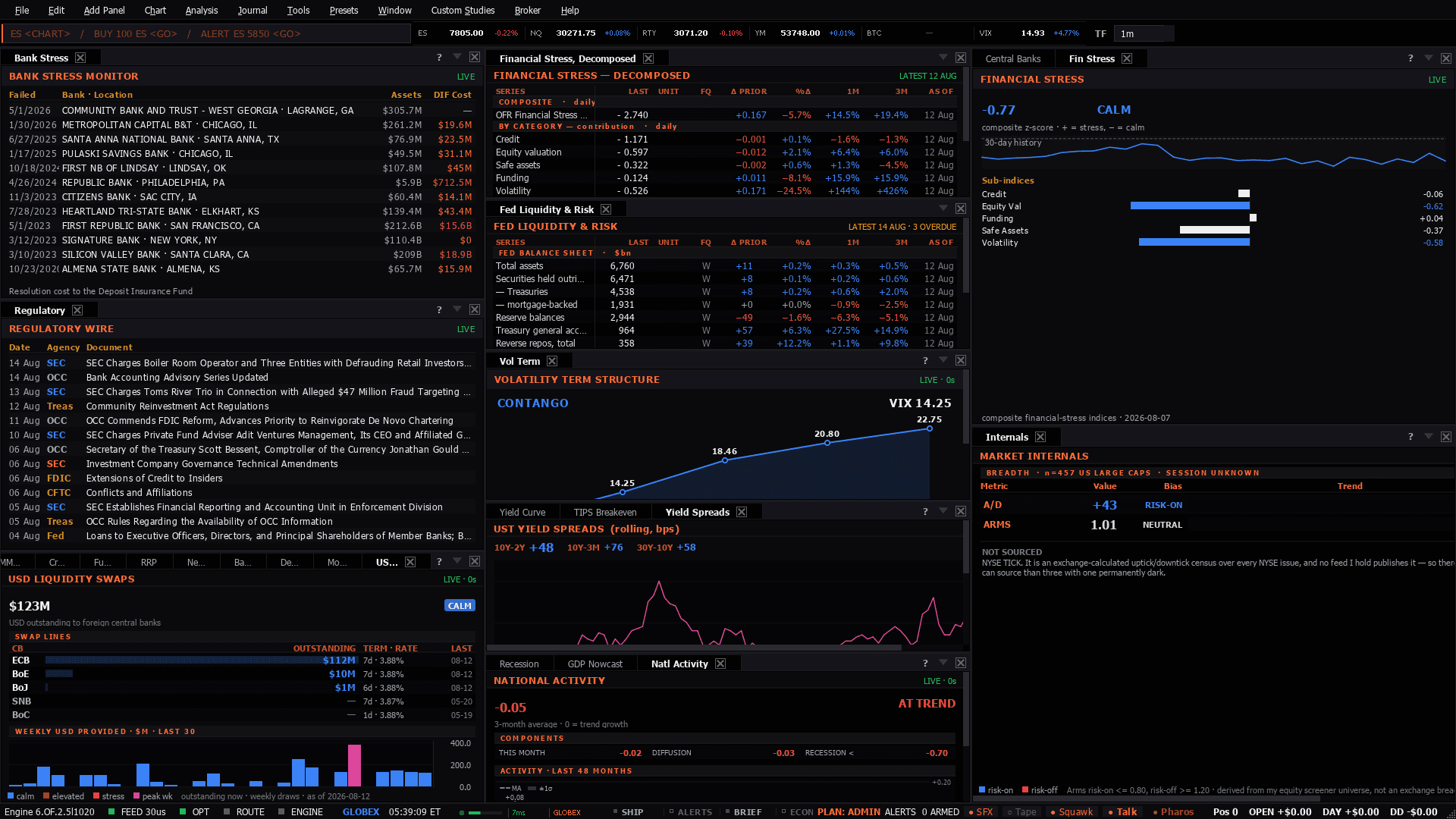This screenshot has width=1456, height=819.
Task: Switch to the Recession tab
Action: pyautogui.click(x=519, y=664)
